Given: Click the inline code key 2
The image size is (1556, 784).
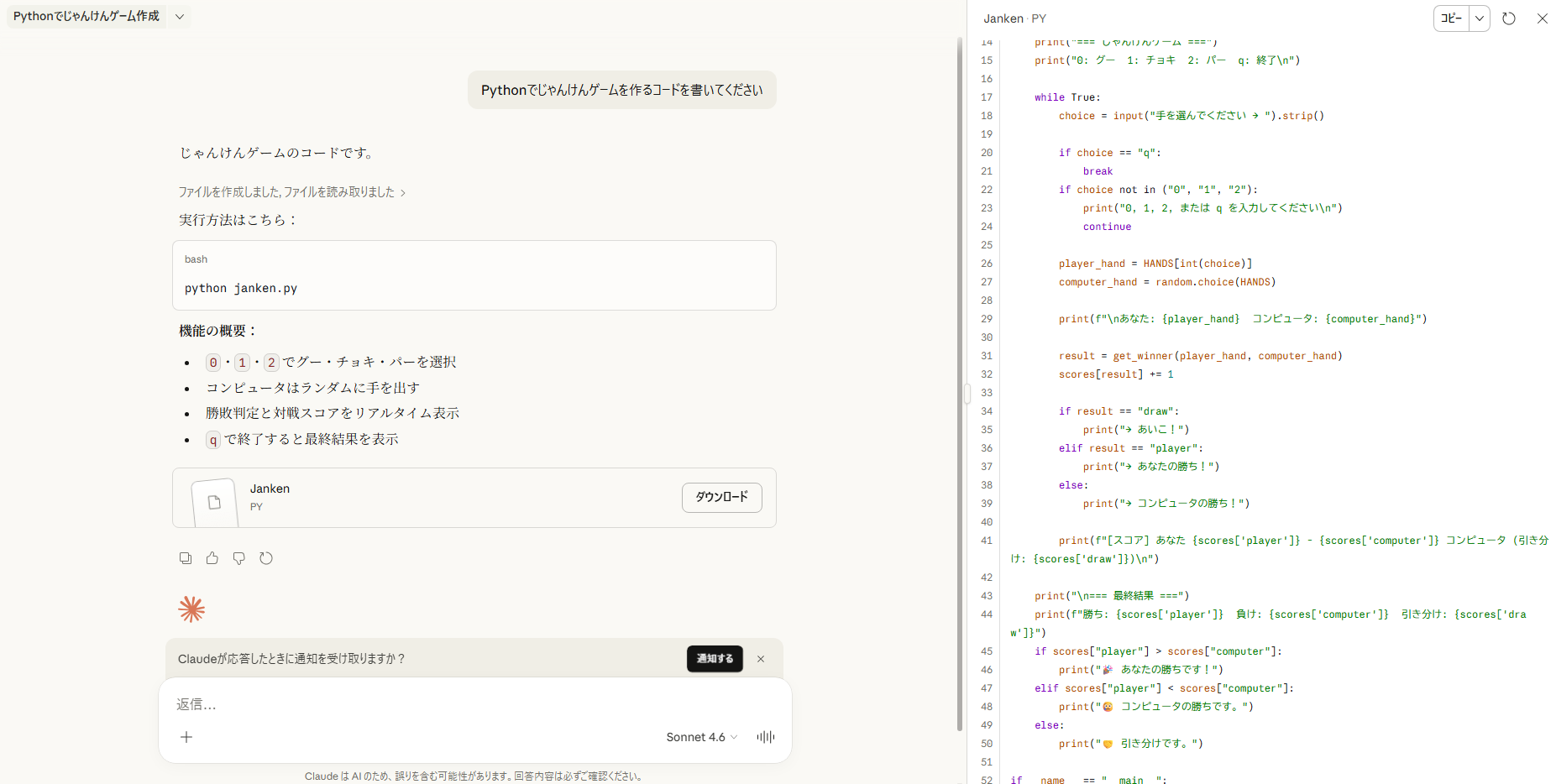Looking at the screenshot, I should (x=271, y=363).
